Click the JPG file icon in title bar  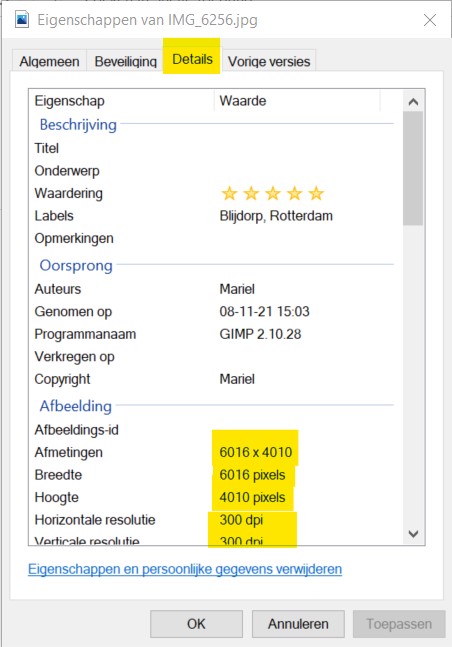21,19
